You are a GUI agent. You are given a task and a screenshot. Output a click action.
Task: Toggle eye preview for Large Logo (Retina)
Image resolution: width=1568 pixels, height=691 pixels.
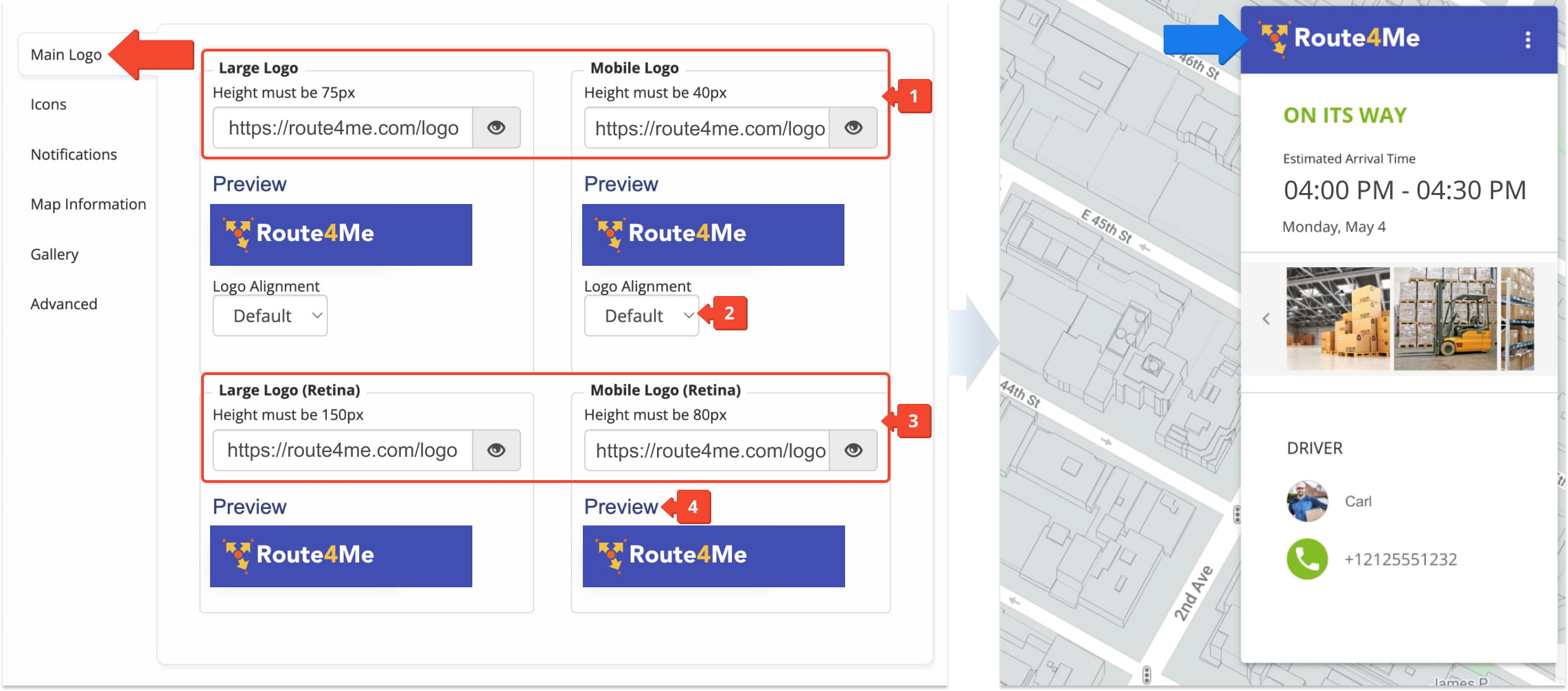496,450
